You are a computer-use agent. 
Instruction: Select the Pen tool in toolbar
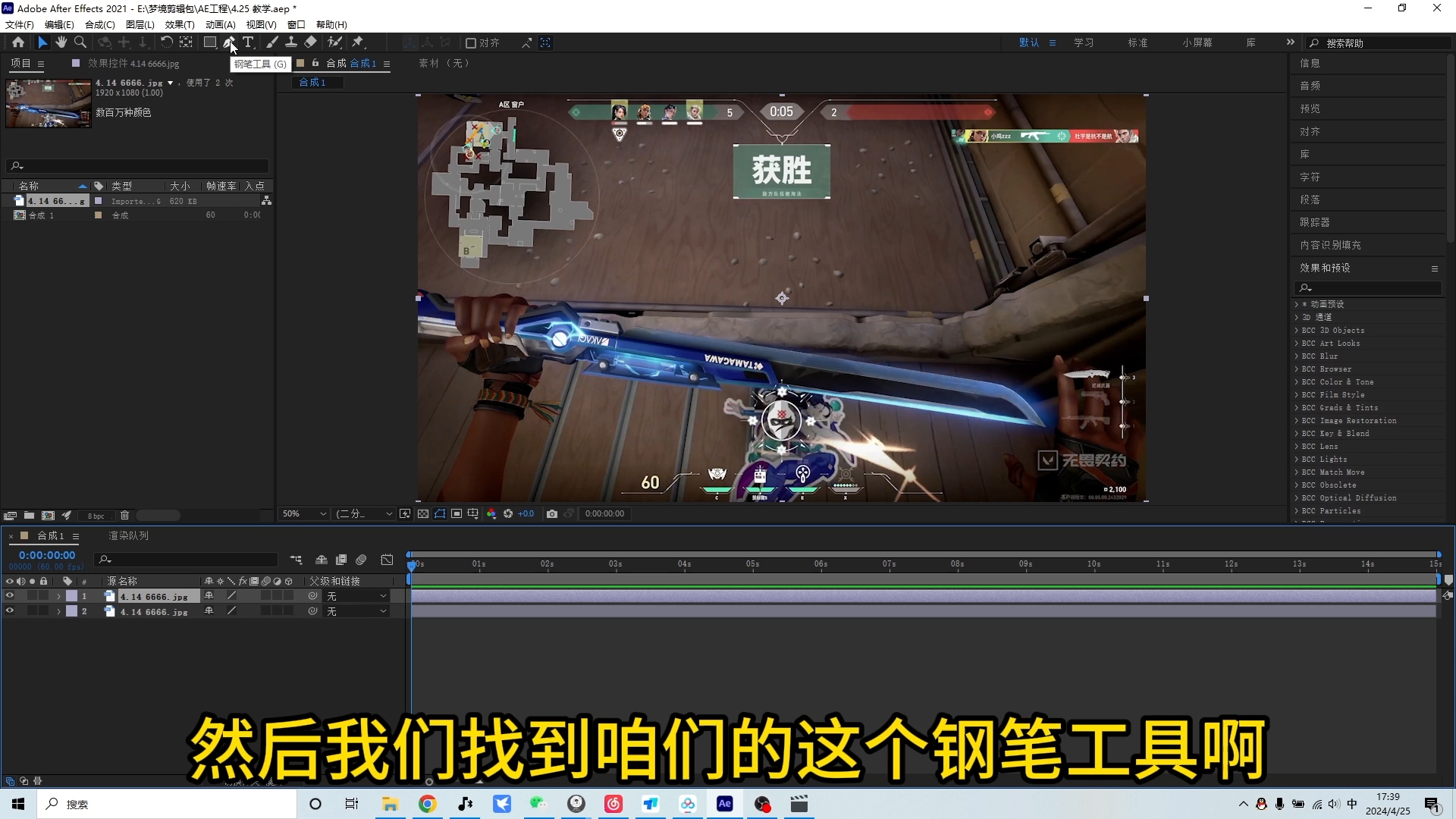[228, 42]
